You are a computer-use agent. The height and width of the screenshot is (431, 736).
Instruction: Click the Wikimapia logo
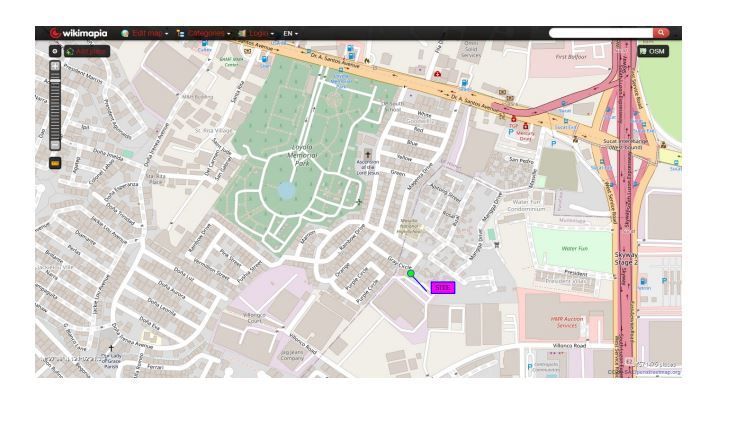click(x=78, y=33)
